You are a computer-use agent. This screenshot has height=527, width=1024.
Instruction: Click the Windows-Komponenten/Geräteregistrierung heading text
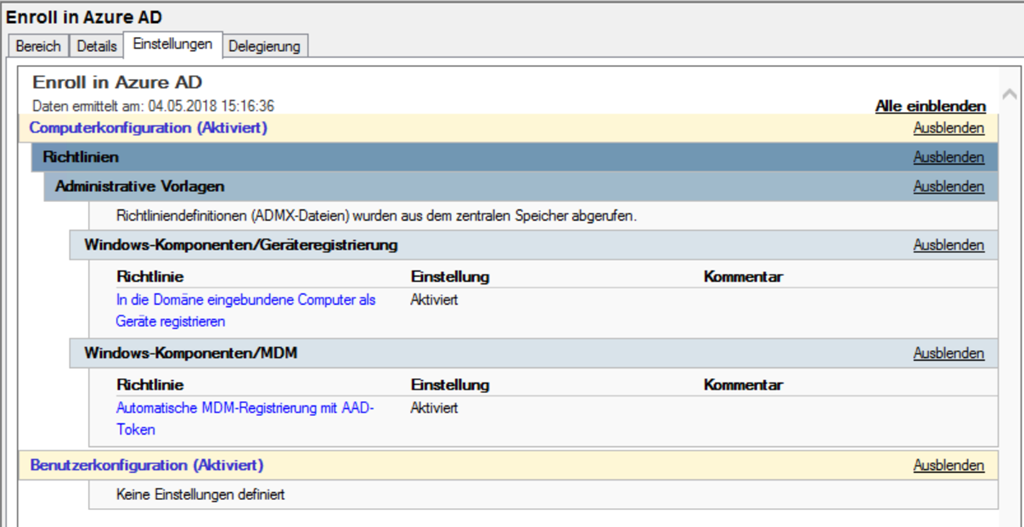coord(241,245)
